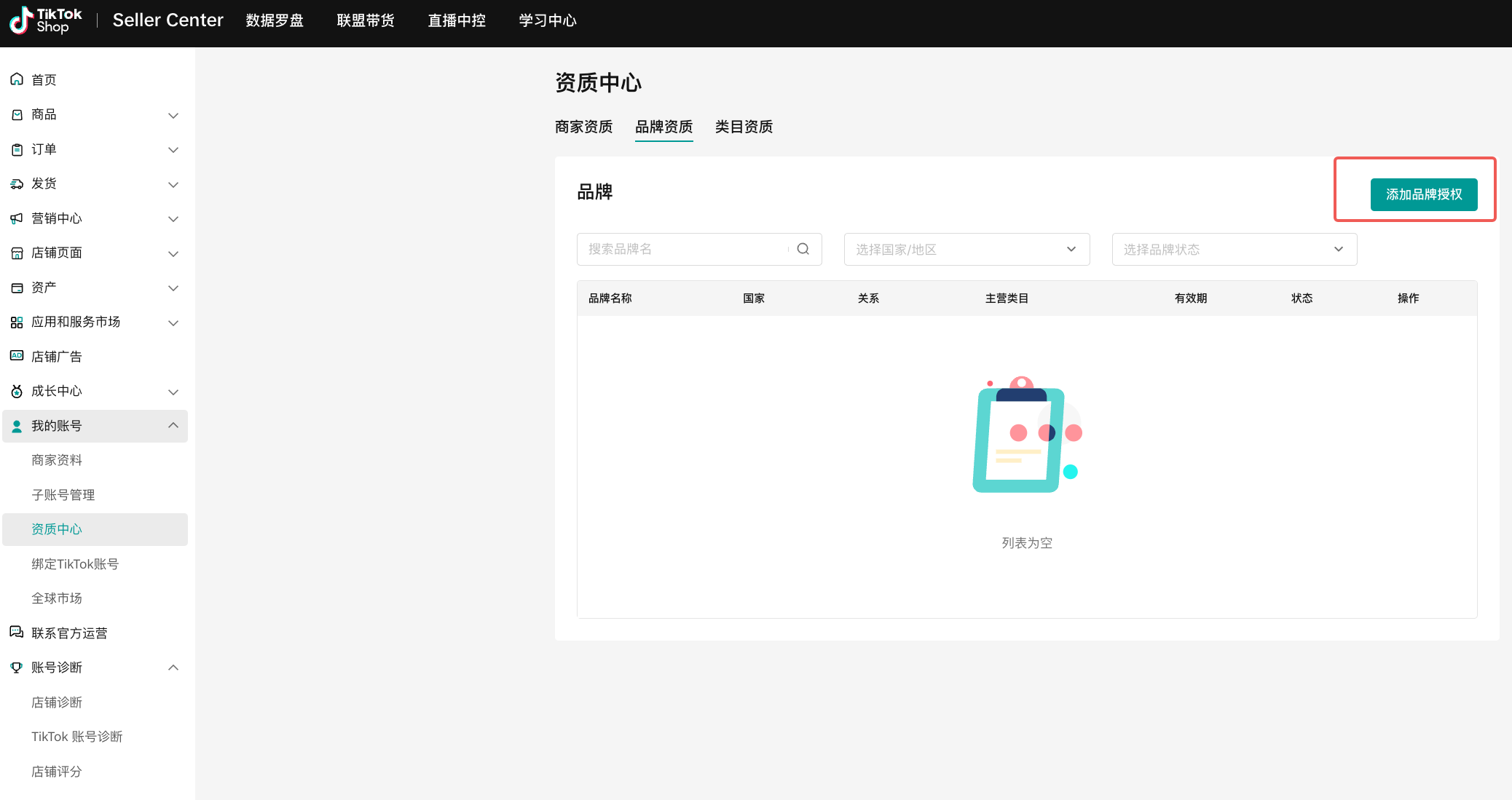The image size is (1512, 800).
Task: Click the home icon beside 首页
Action: (17, 79)
